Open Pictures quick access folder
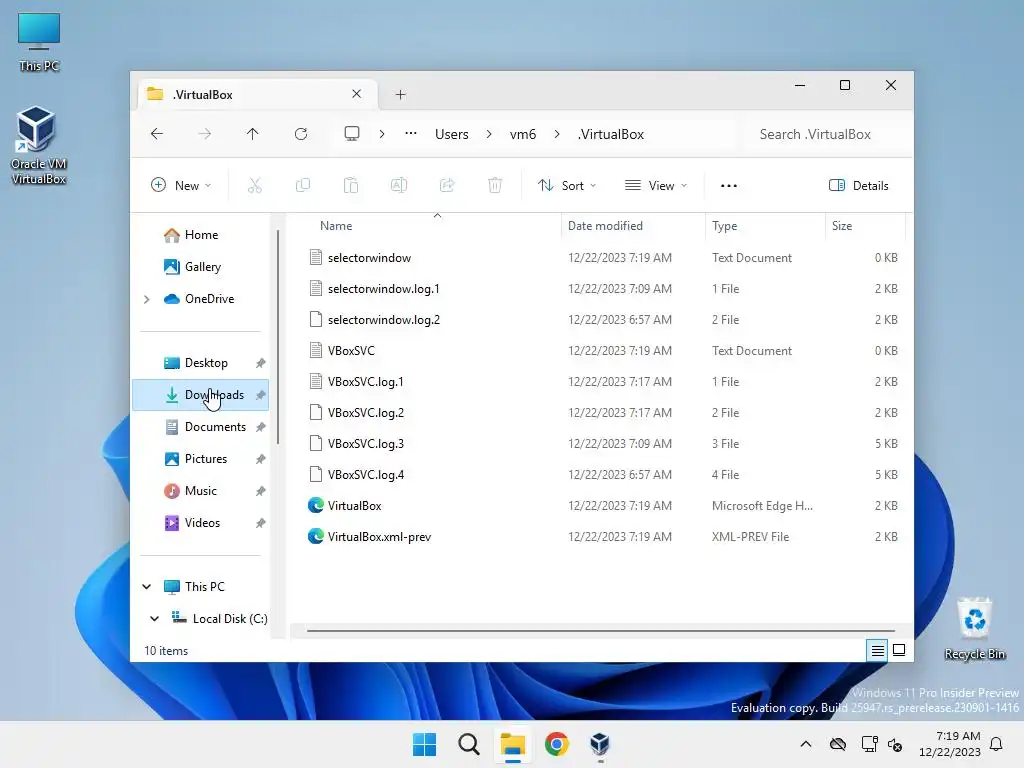Viewport: 1024px width, 768px height. (x=201, y=458)
